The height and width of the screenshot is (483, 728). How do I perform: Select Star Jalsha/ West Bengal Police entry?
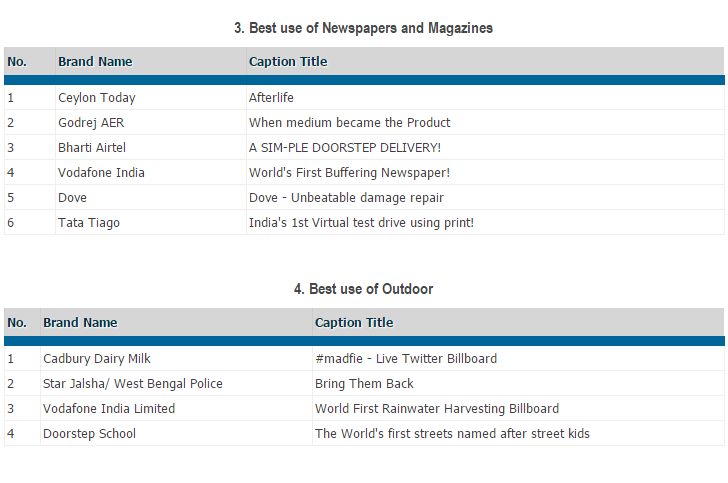pyautogui.click(x=133, y=384)
